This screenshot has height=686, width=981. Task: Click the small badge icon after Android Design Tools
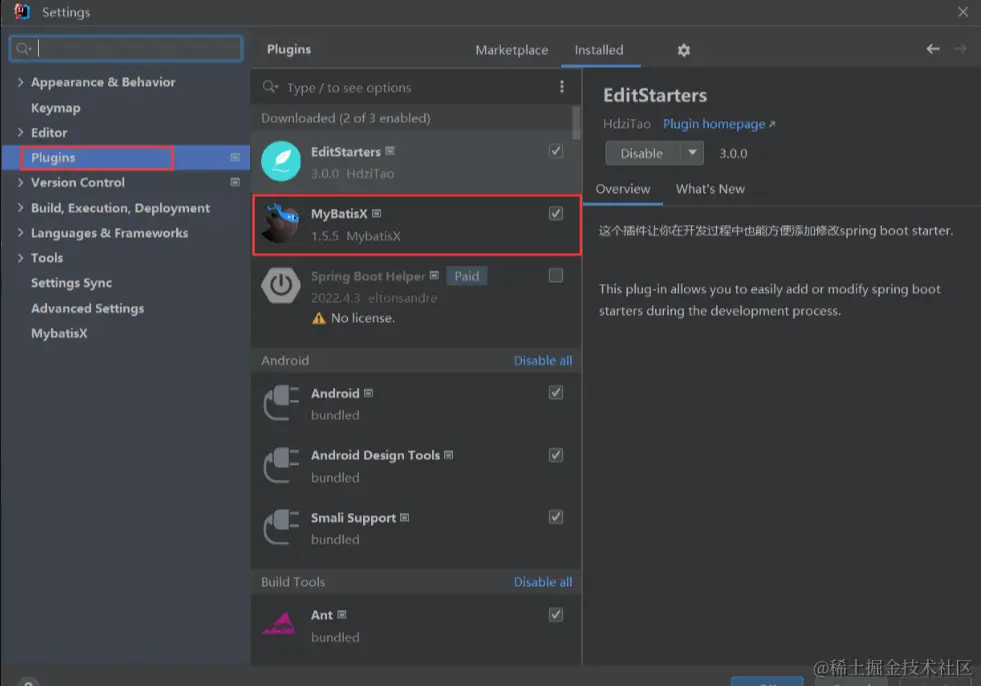tap(449, 455)
